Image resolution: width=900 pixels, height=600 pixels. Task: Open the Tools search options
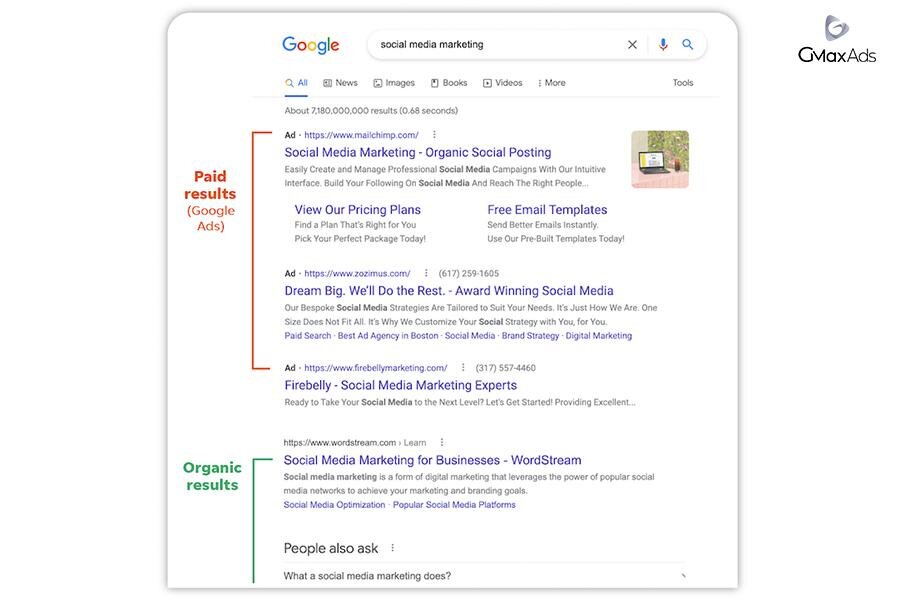[683, 83]
